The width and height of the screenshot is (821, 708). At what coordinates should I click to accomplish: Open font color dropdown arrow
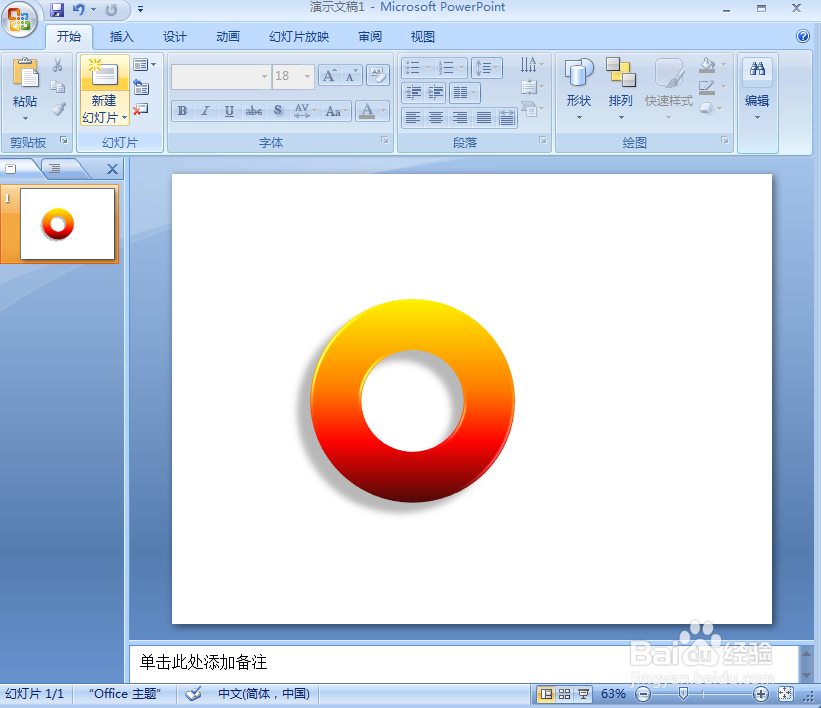tap(383, 111)
